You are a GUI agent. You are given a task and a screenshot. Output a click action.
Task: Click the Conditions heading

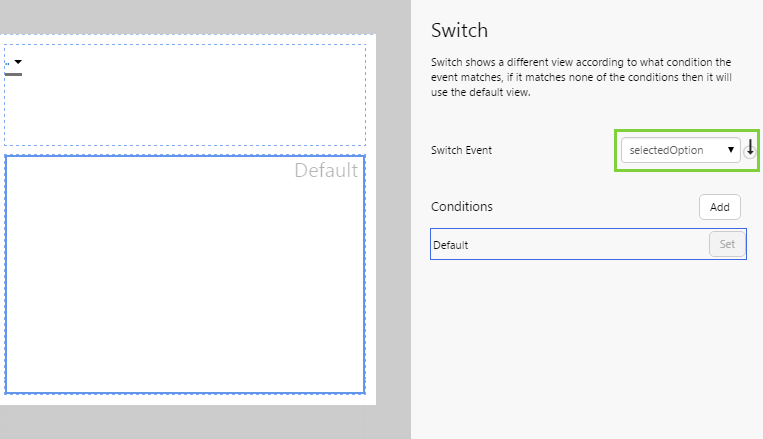[x=462, y=206]
